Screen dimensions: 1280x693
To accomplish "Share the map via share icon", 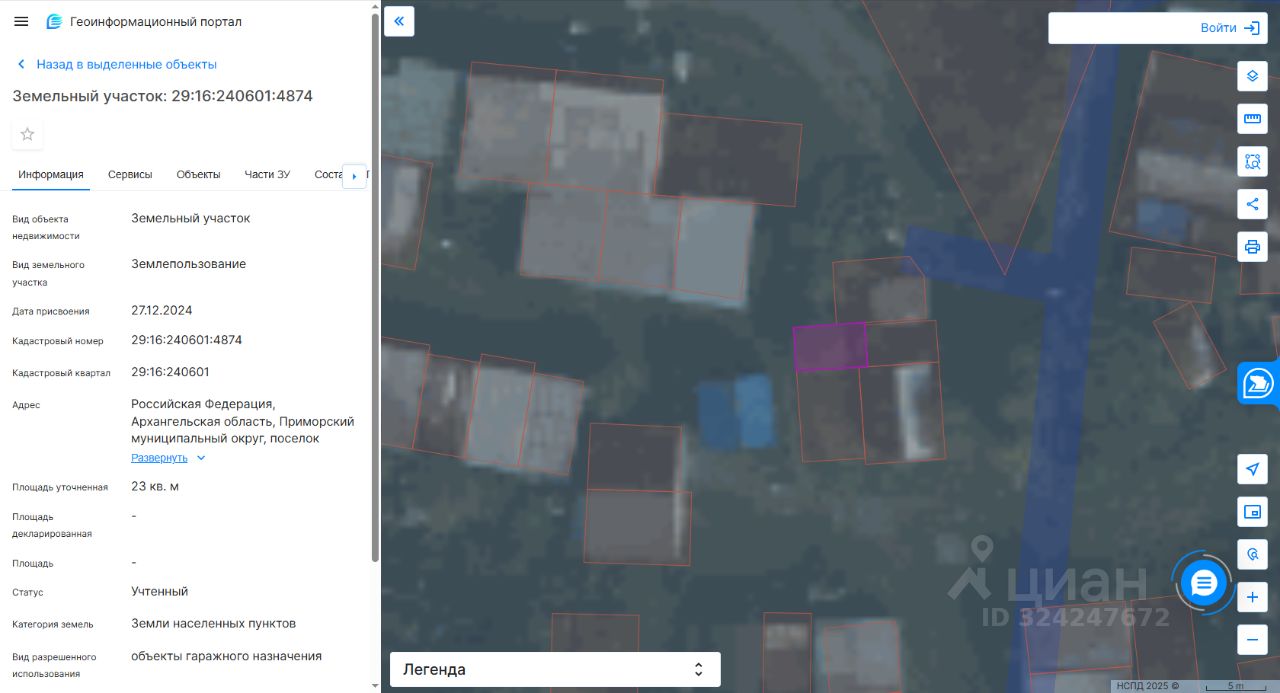I will point(1252,204).
